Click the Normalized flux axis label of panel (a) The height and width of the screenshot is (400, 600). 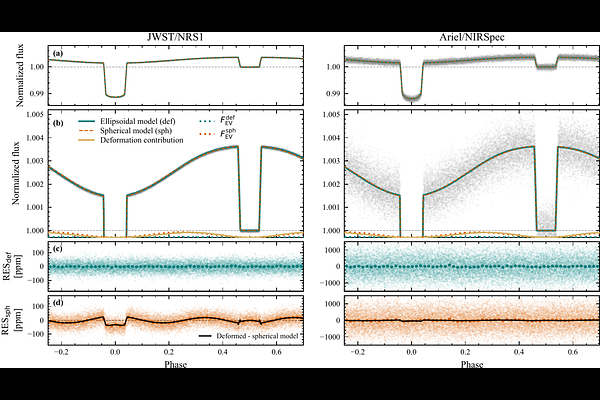pyautogui.click(x=20, y=75)
